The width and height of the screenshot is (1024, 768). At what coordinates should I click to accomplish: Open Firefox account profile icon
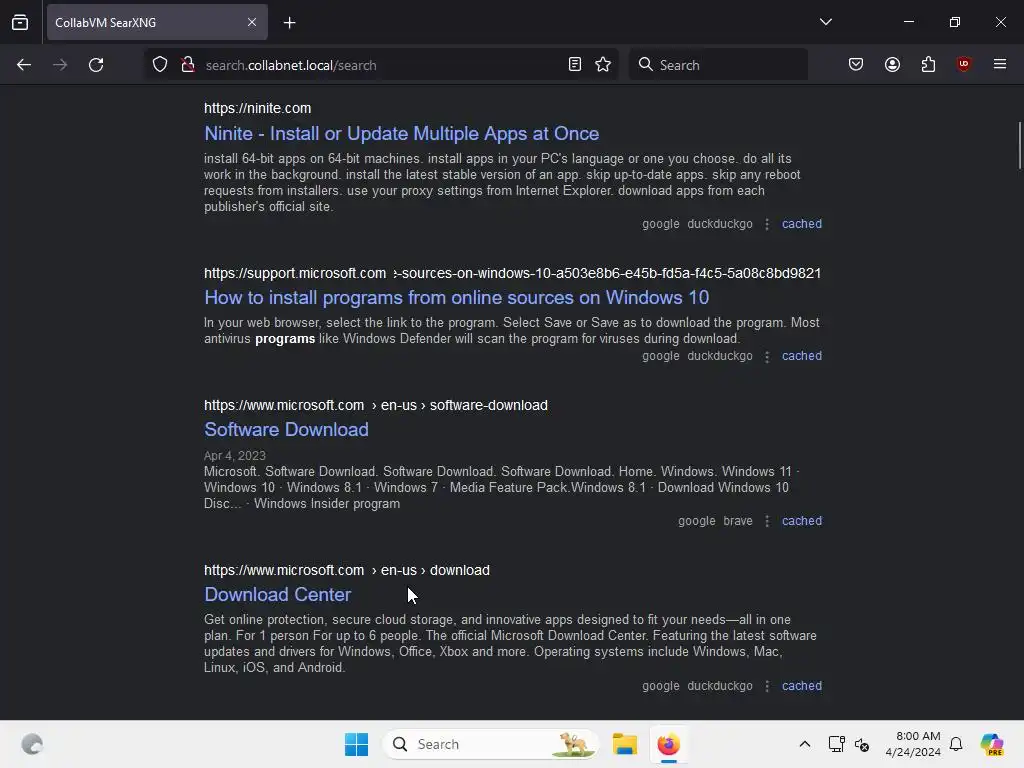point(893,65)
